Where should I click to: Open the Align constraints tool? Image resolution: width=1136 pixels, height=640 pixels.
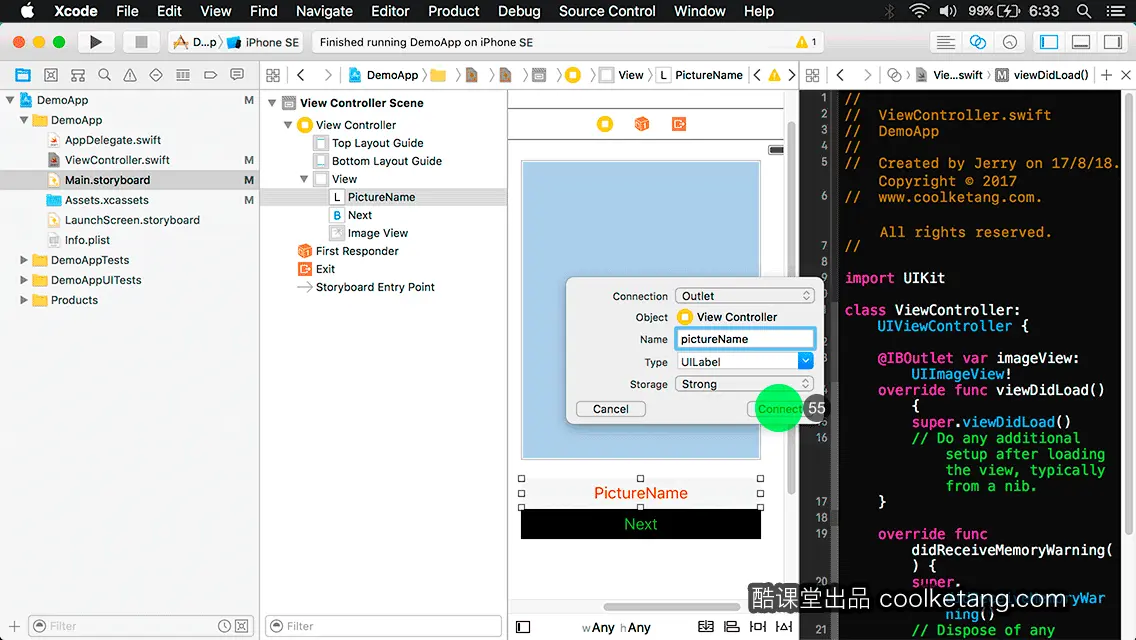732,626
